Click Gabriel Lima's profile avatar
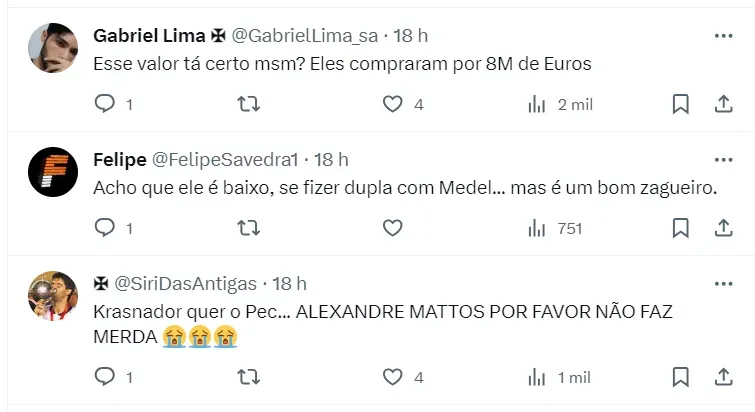 52,48
